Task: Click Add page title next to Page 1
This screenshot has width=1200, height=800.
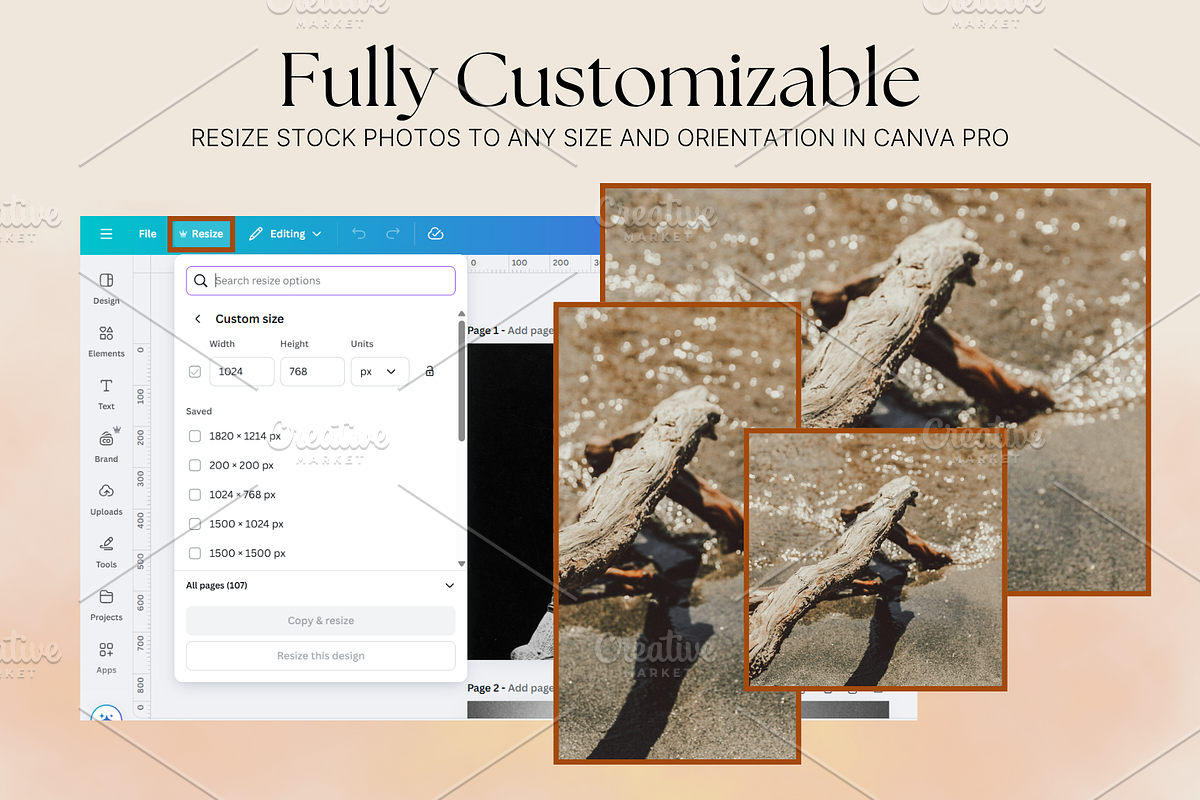Action: (530, 331)
